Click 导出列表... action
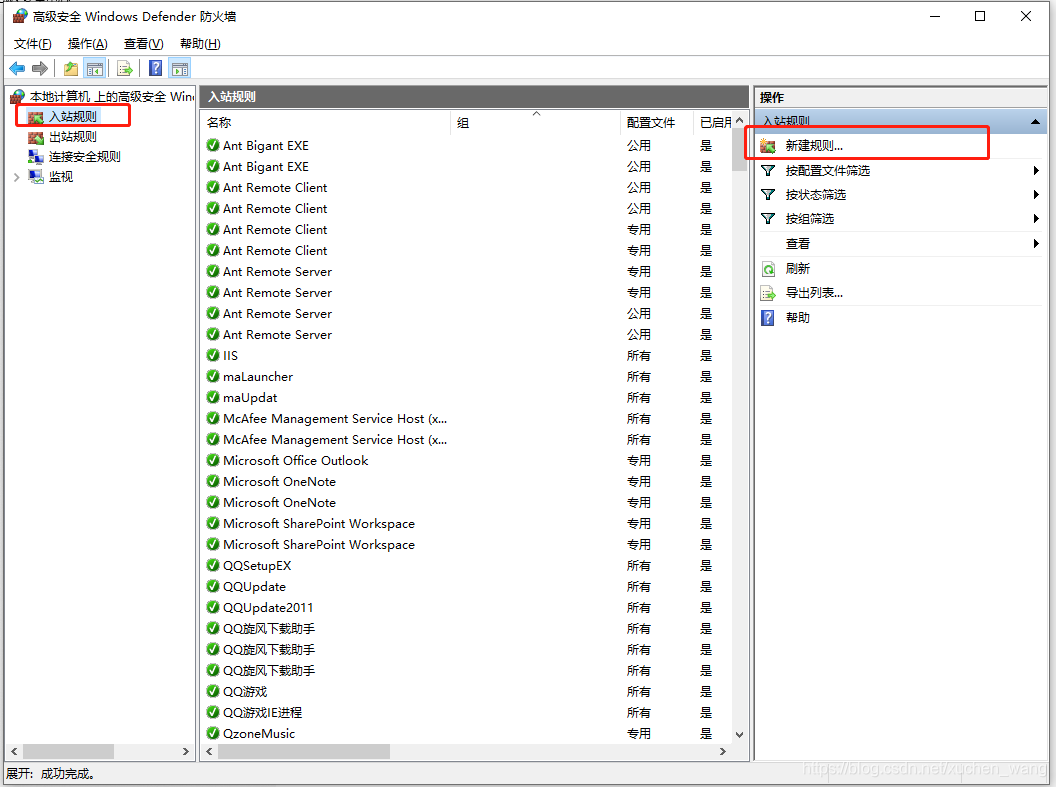The image size is (1056, 787). pyautogui.click(x=814, y=293)
